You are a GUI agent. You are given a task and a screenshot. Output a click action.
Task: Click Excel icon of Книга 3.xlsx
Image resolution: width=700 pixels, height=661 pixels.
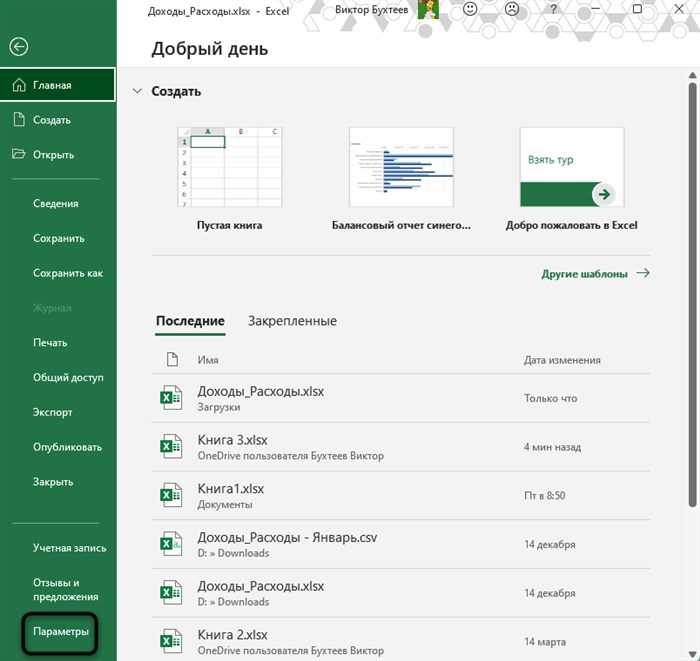(171, 446)
